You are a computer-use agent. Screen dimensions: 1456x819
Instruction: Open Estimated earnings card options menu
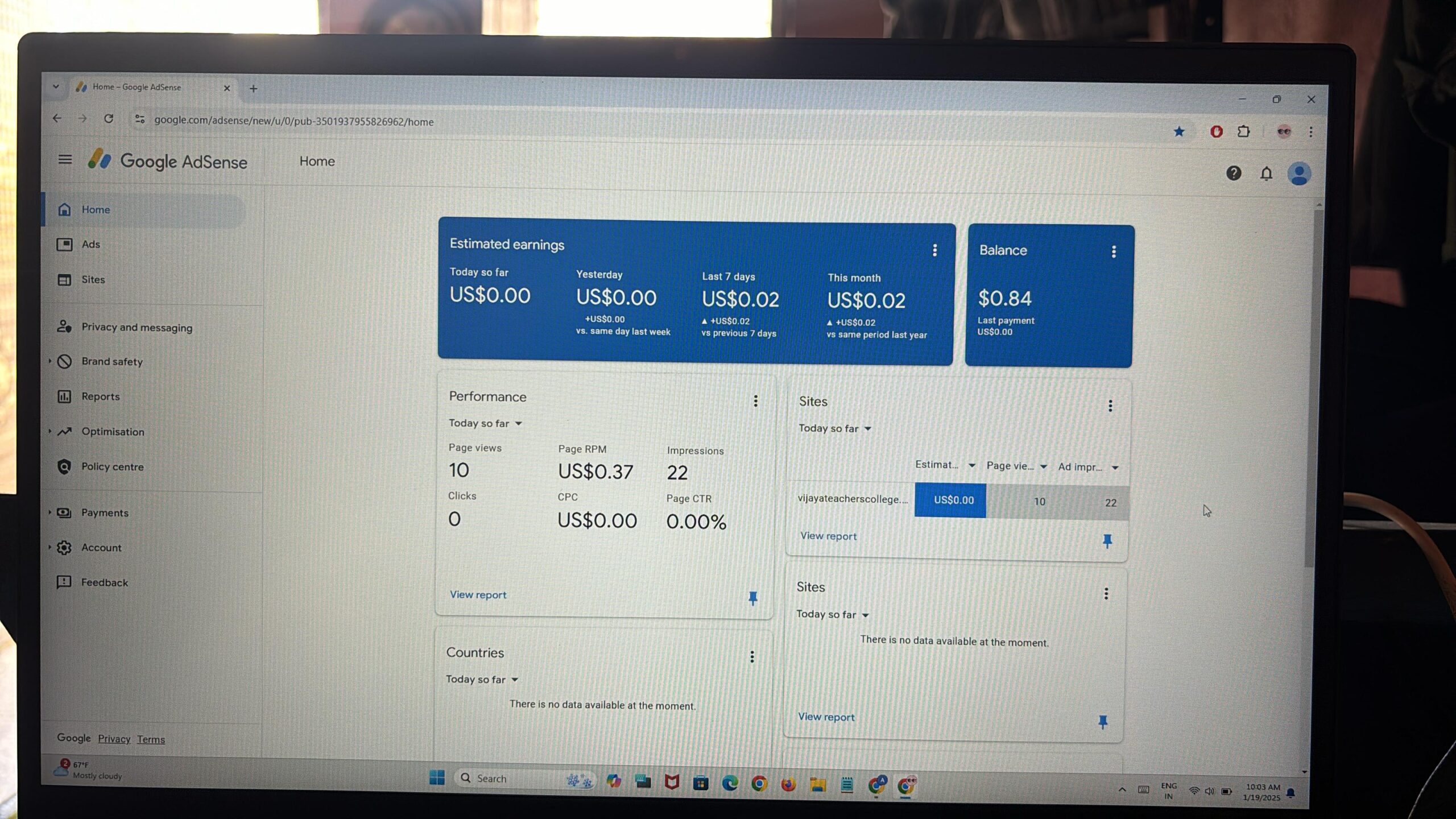coord(934,250)
